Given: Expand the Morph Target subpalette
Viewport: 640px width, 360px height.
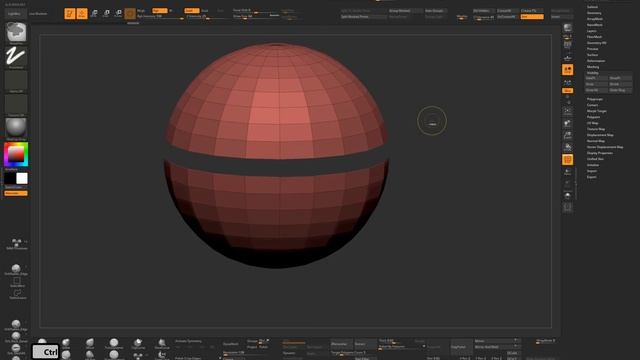Looking at the screenshot, I should pyautogui.click(x=597, y=111).
